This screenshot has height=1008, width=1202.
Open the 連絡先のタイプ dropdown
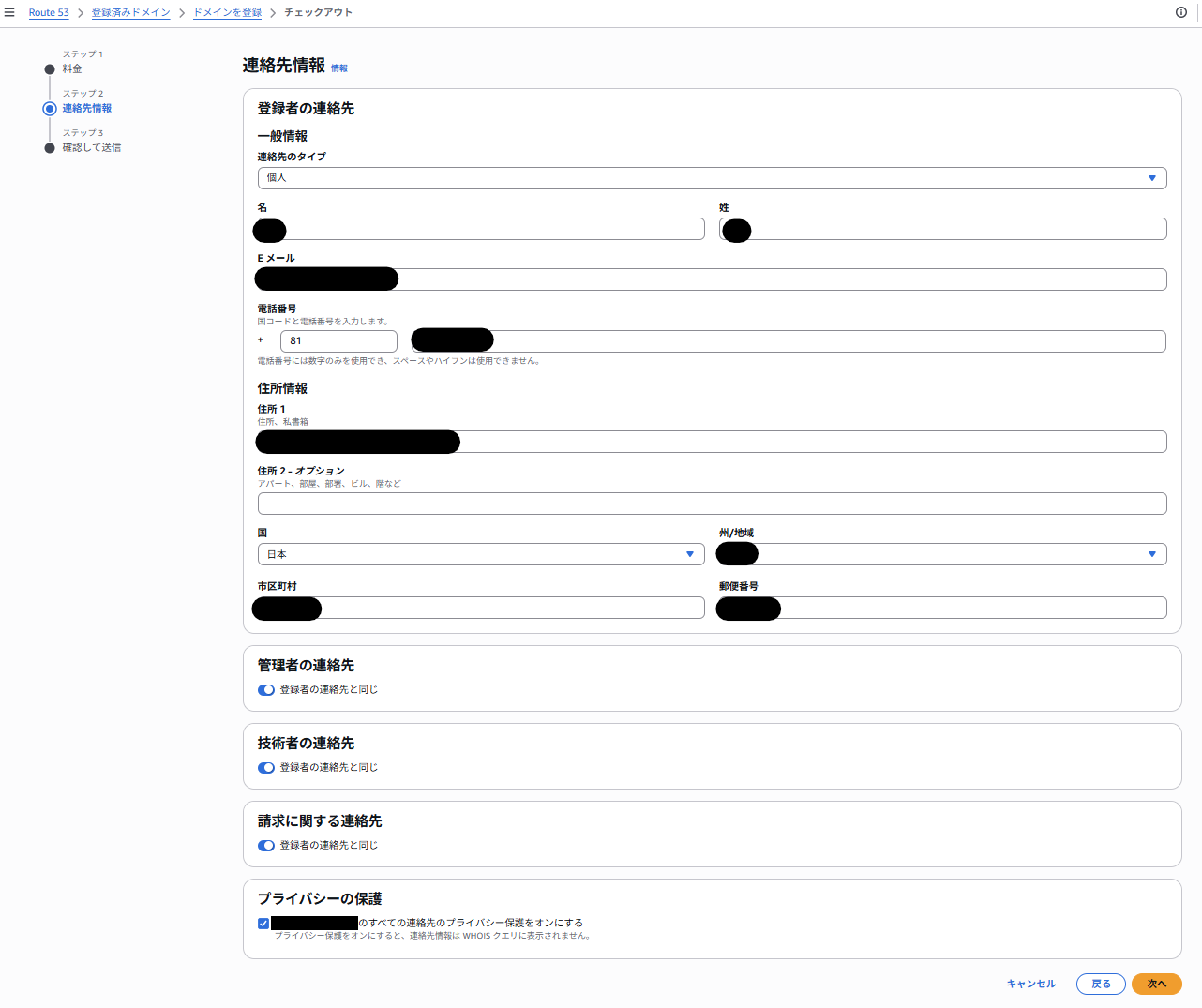713,178
